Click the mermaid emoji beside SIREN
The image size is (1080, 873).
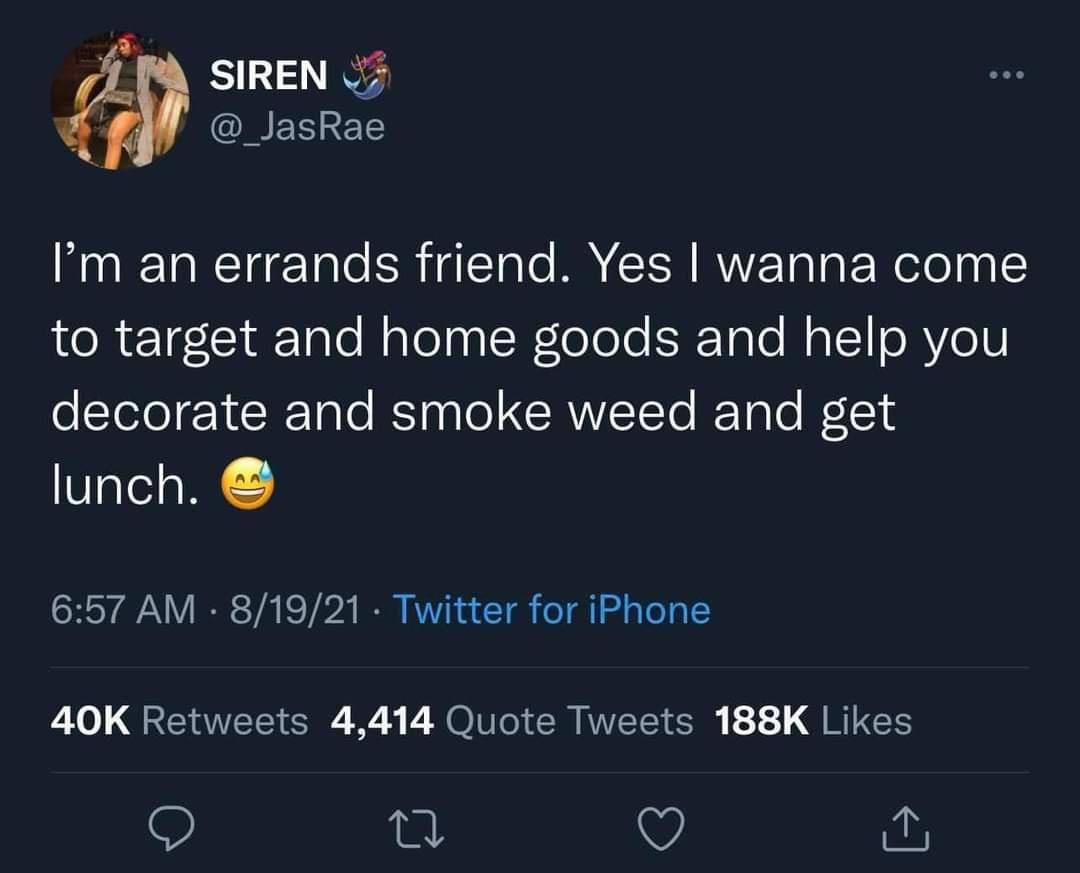click(x=368, y=72)
